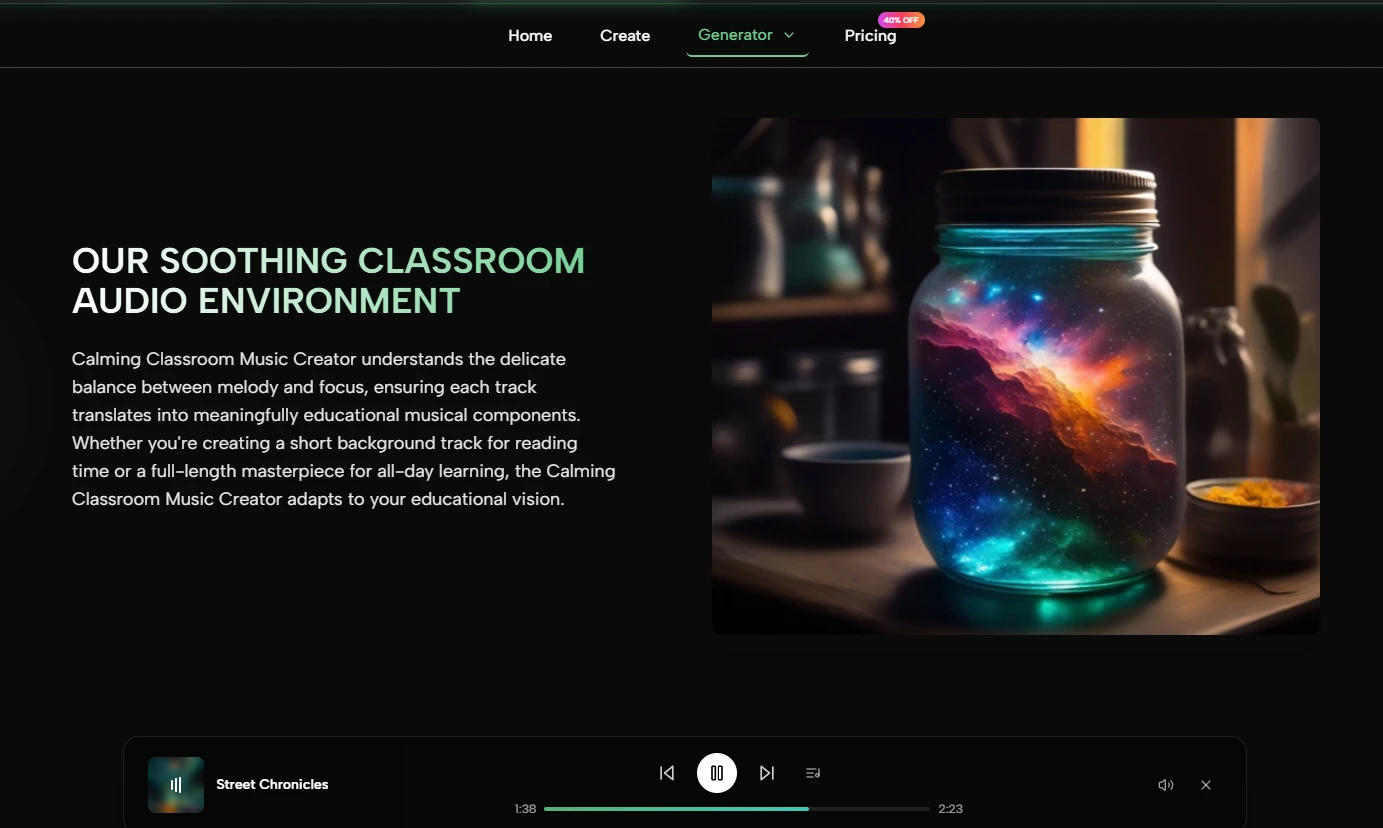This screenshot has width=1383, height=828.
Task: Click the galaxy jar image
Action: [x=1016, y=376]
